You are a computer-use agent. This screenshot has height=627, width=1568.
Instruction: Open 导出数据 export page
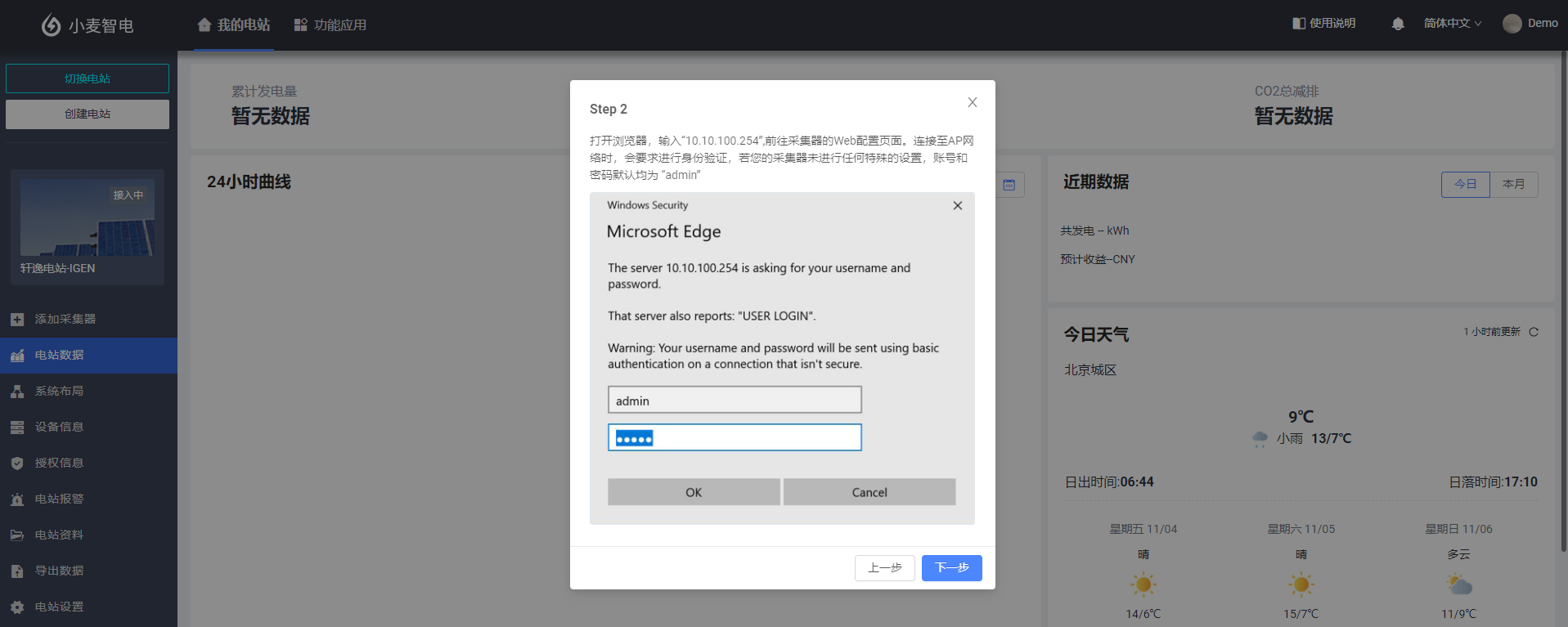point(59,571)
